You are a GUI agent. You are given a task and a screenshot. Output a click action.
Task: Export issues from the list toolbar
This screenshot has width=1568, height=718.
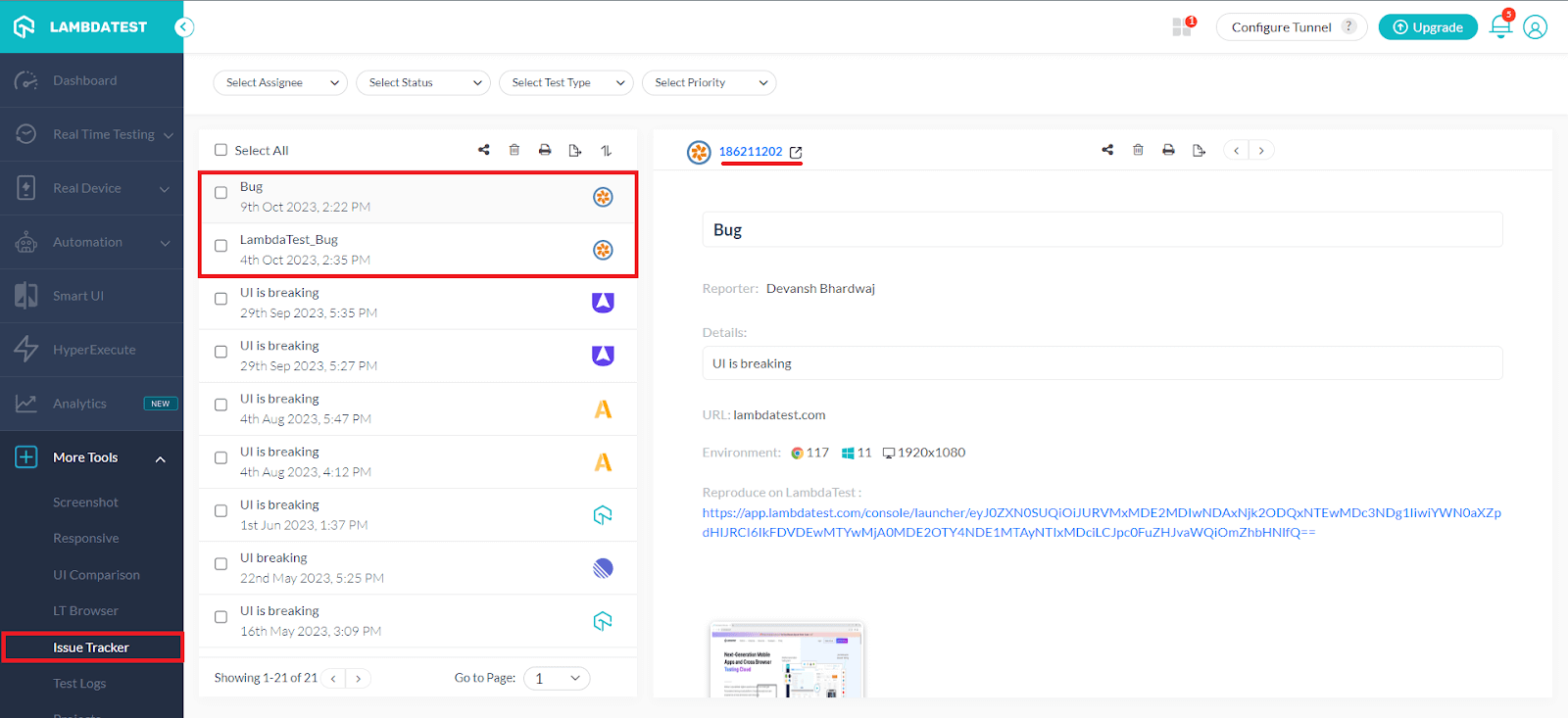click(575, 150)
